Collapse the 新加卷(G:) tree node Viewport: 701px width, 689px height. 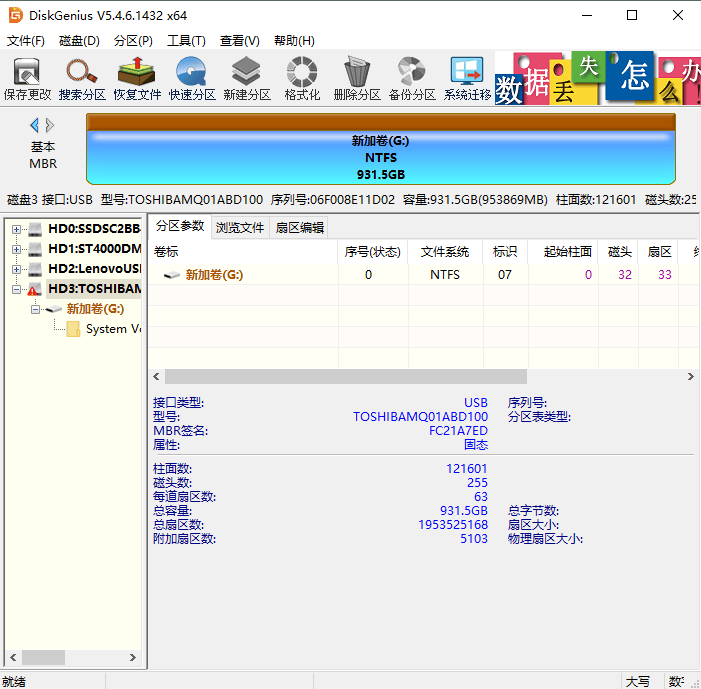point(35,309)
